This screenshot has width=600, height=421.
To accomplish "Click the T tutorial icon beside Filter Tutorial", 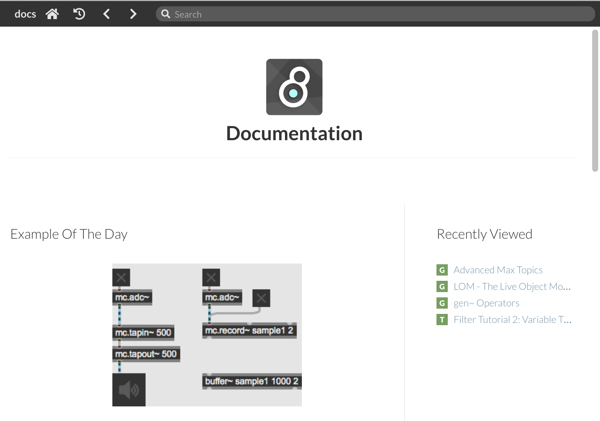I will pos(442,320).
